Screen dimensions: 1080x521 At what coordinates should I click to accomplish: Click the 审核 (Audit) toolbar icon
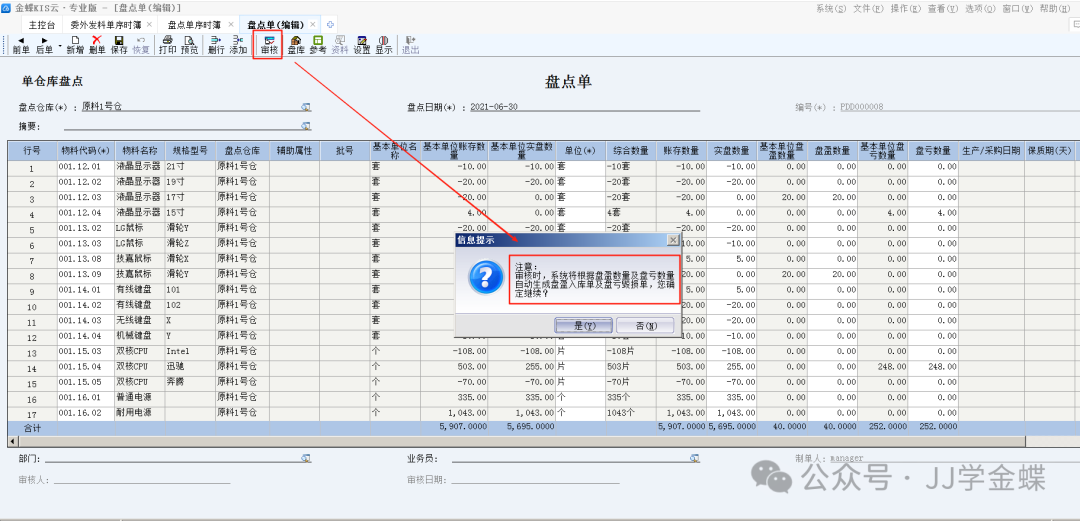click(x=268, y=44)
